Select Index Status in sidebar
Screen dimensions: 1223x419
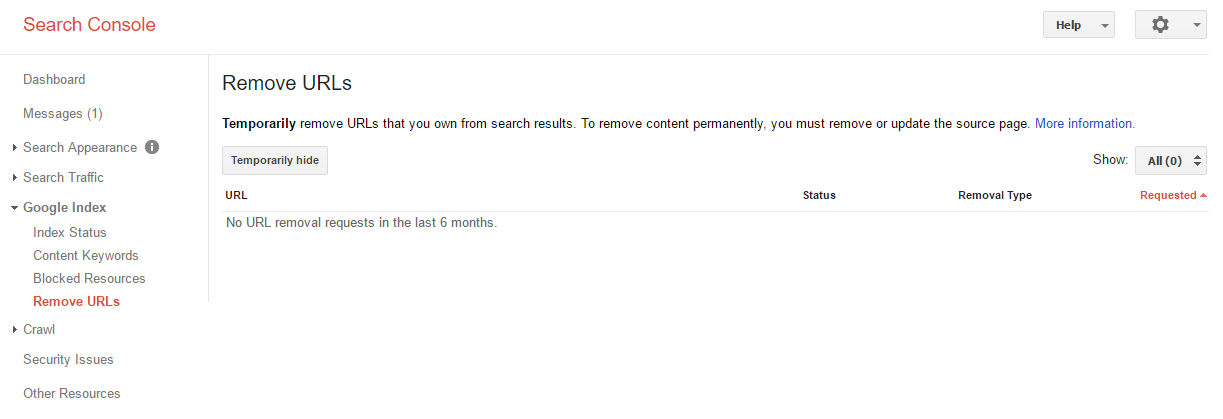(70, 232)
